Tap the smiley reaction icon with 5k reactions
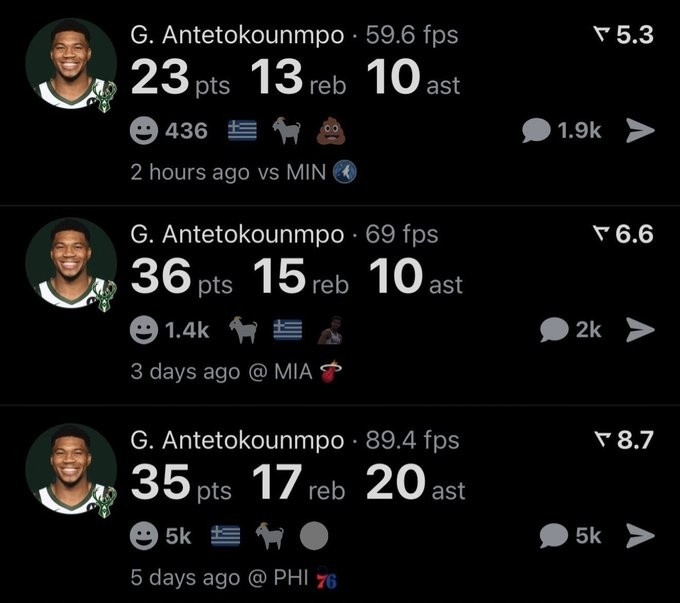 (144, 536)
